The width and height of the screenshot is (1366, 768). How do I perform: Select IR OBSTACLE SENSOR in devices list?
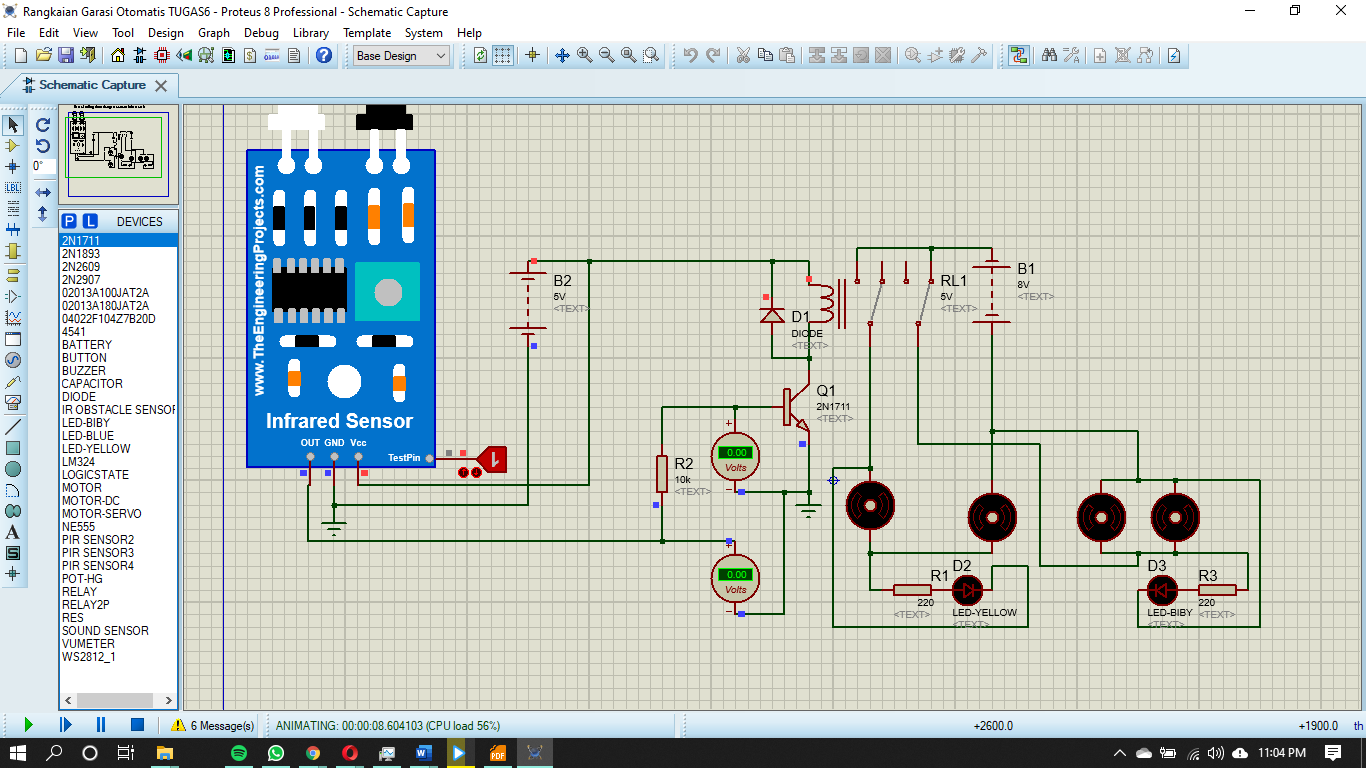point(118,410)
